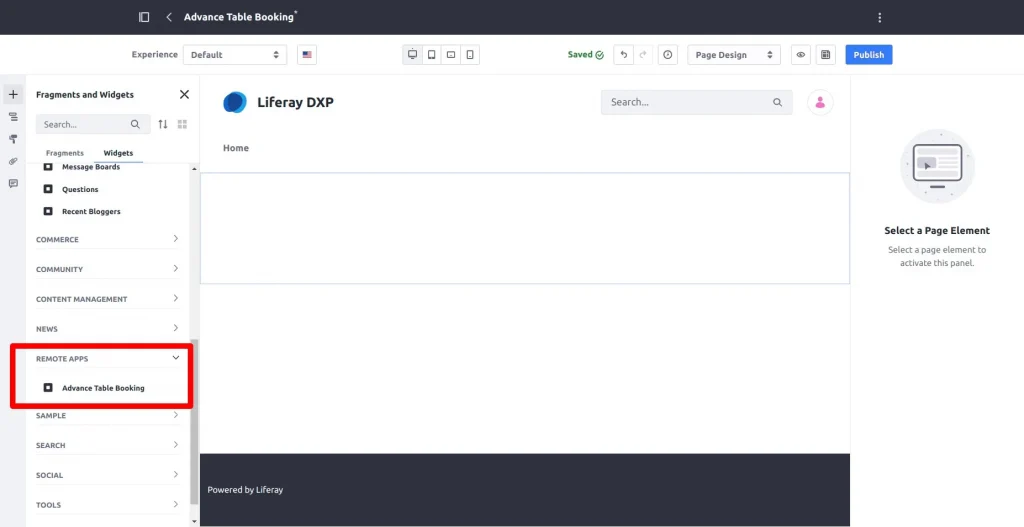Open the Page Design mode dropdown

tap(734, 55)
